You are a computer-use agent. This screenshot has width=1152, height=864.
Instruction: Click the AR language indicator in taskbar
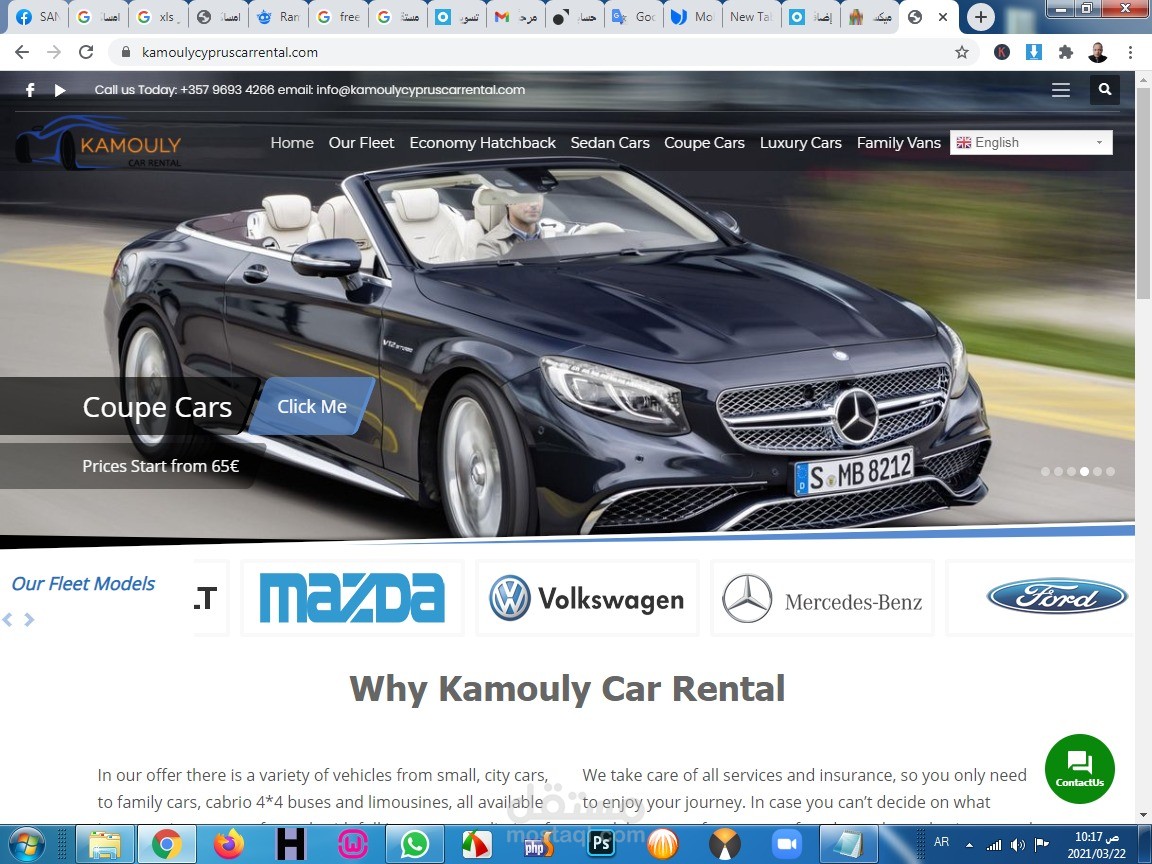[941, 842]
